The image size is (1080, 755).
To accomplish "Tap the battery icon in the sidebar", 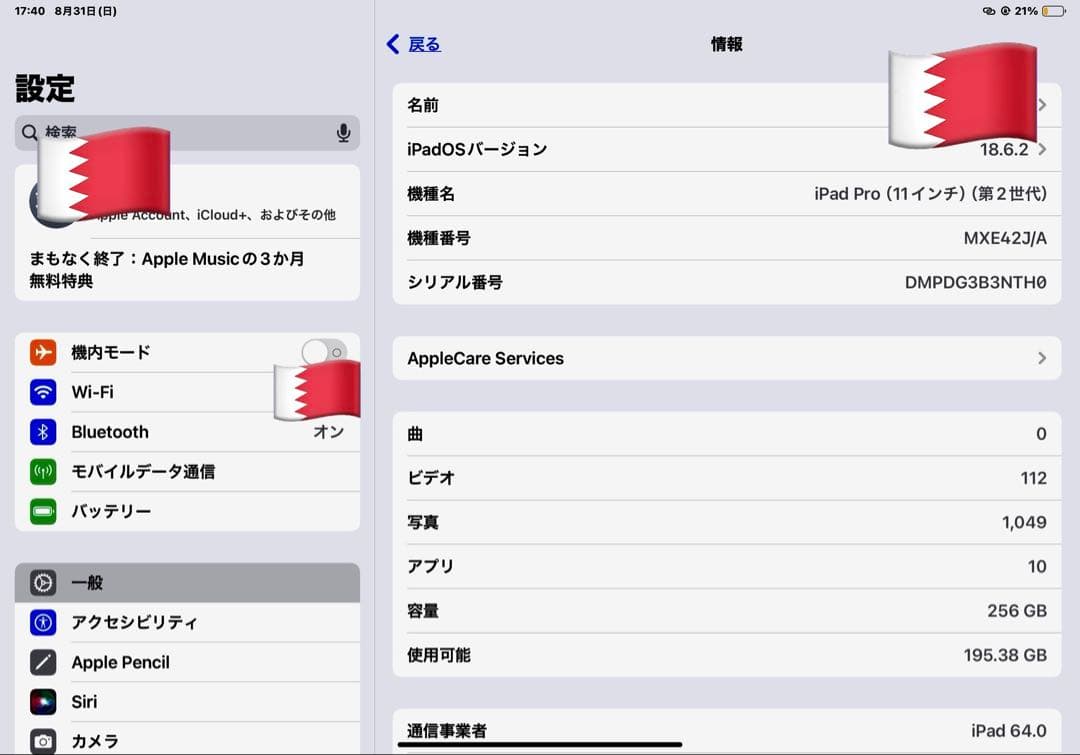I will click(42, 512).
